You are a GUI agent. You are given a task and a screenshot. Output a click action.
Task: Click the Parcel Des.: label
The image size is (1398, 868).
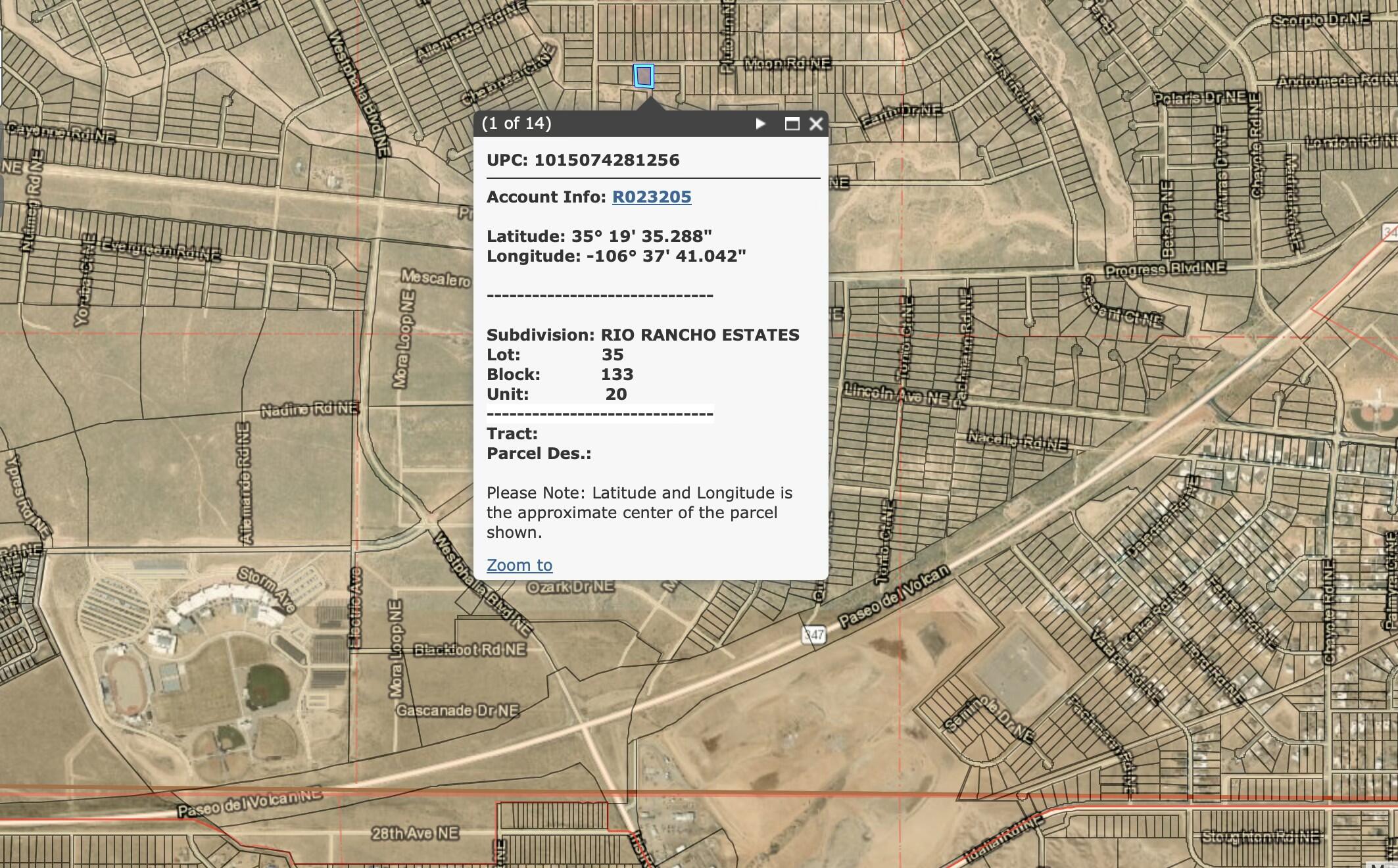coord(539,453)
